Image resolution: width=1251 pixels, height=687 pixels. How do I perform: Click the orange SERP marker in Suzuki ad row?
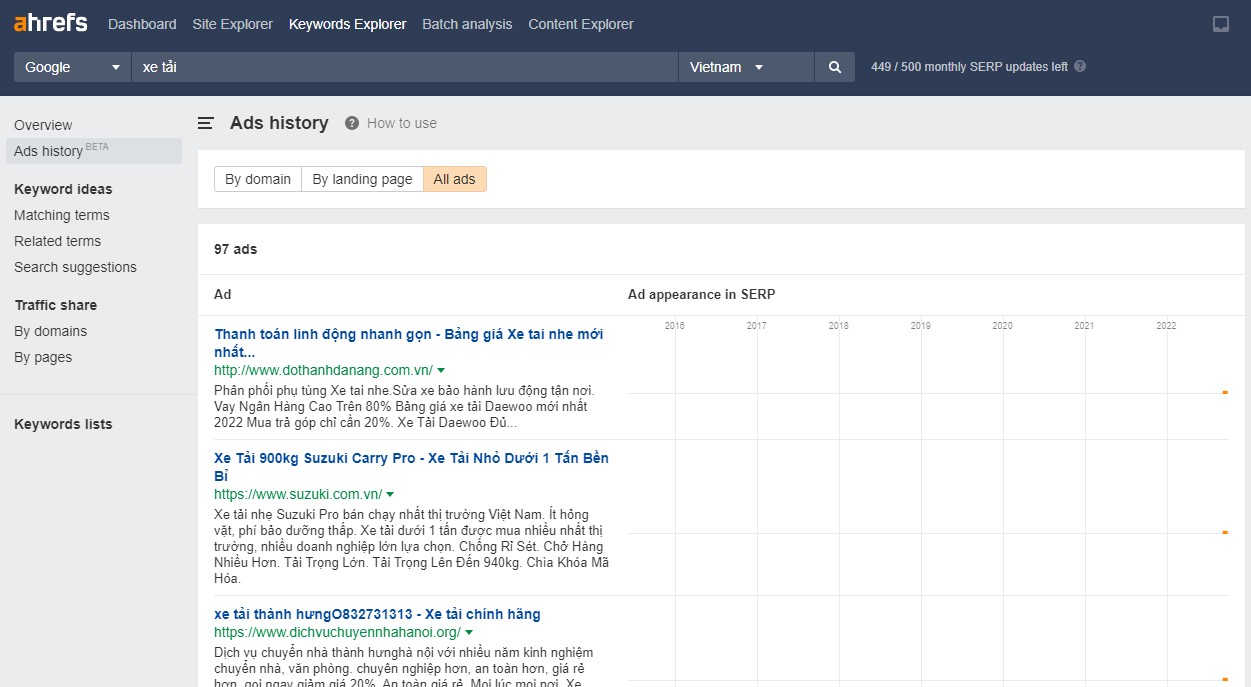point(1225,532)
